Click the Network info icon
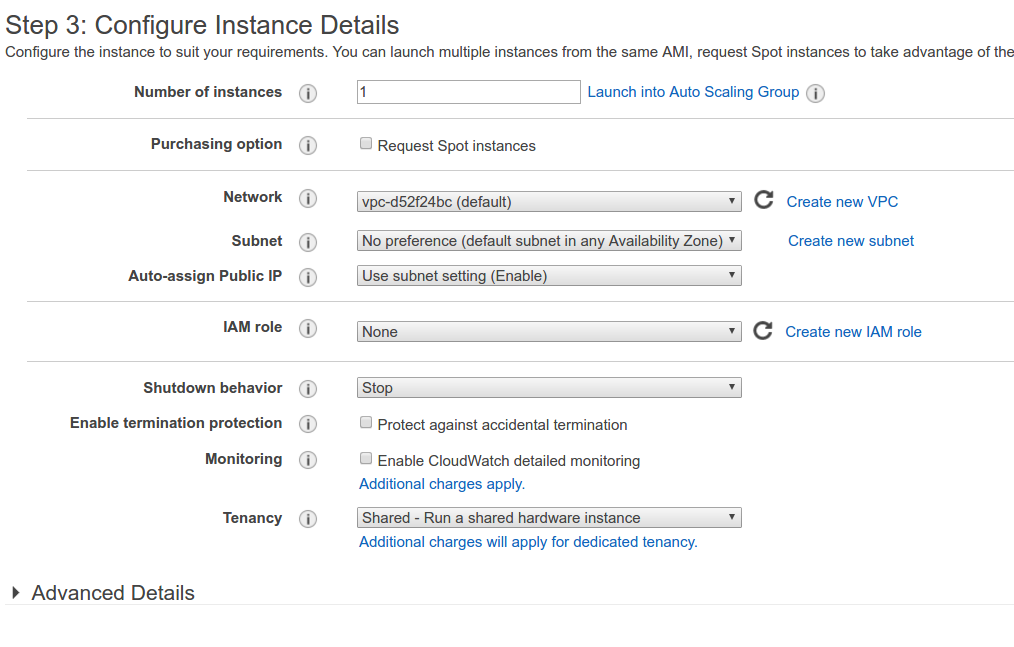 tap(308, 198)
